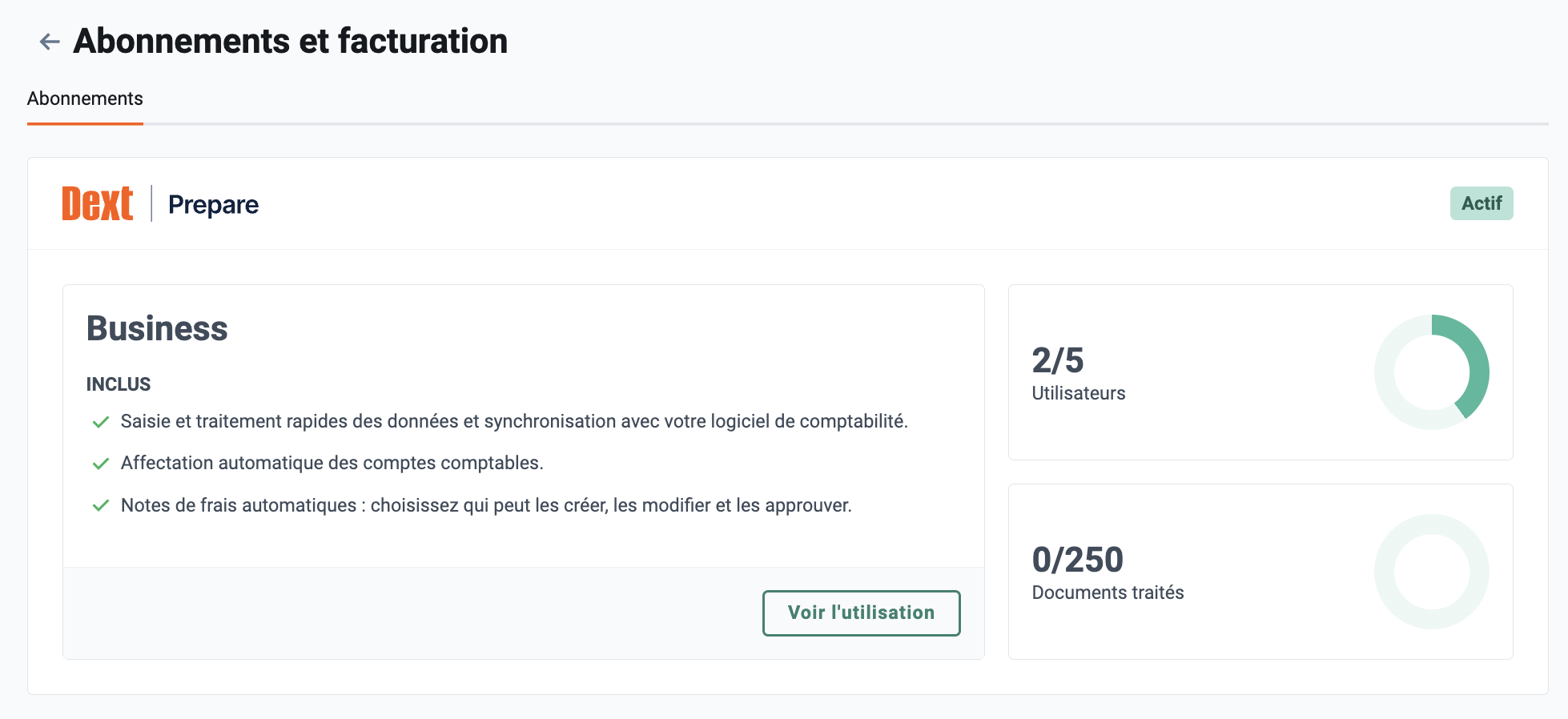Click the Voir l'utilisation button

[861, 613]
